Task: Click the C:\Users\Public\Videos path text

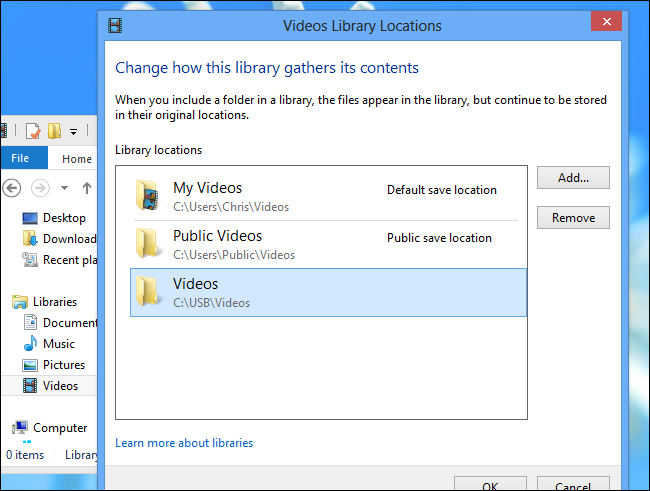Action: point(234,255)
